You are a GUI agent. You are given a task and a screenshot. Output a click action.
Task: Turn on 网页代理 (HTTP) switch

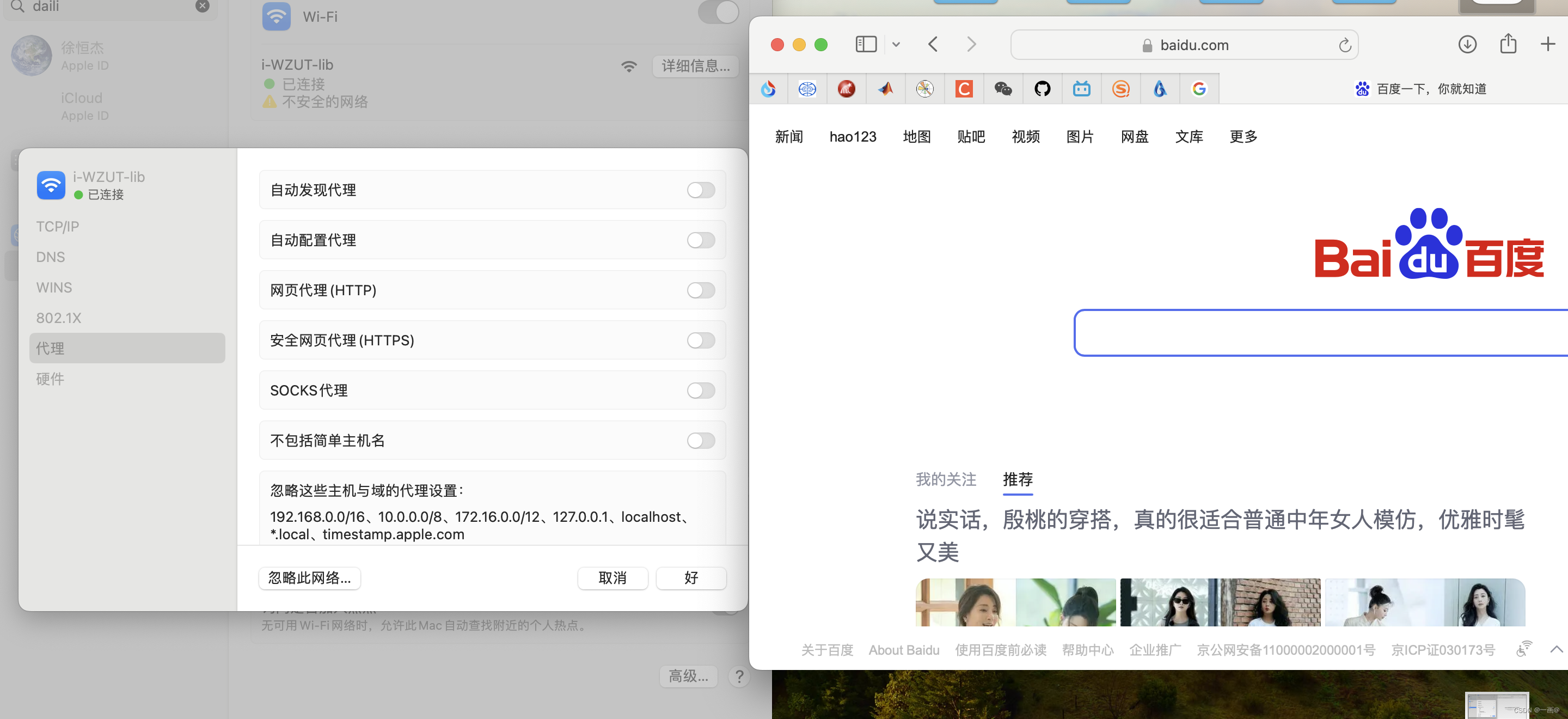(x=701, y=290)
